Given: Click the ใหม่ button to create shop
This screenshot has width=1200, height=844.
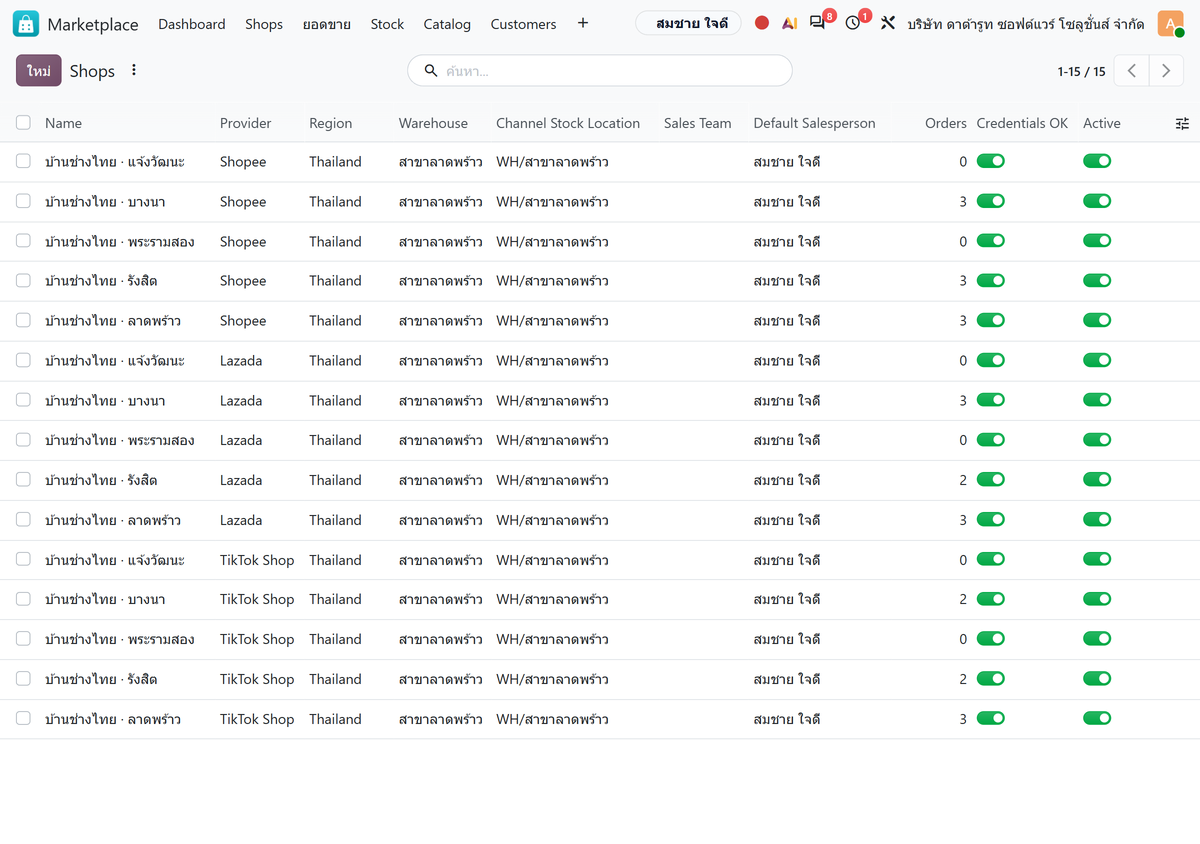Looking at the screenshot, I should point(39,71).
